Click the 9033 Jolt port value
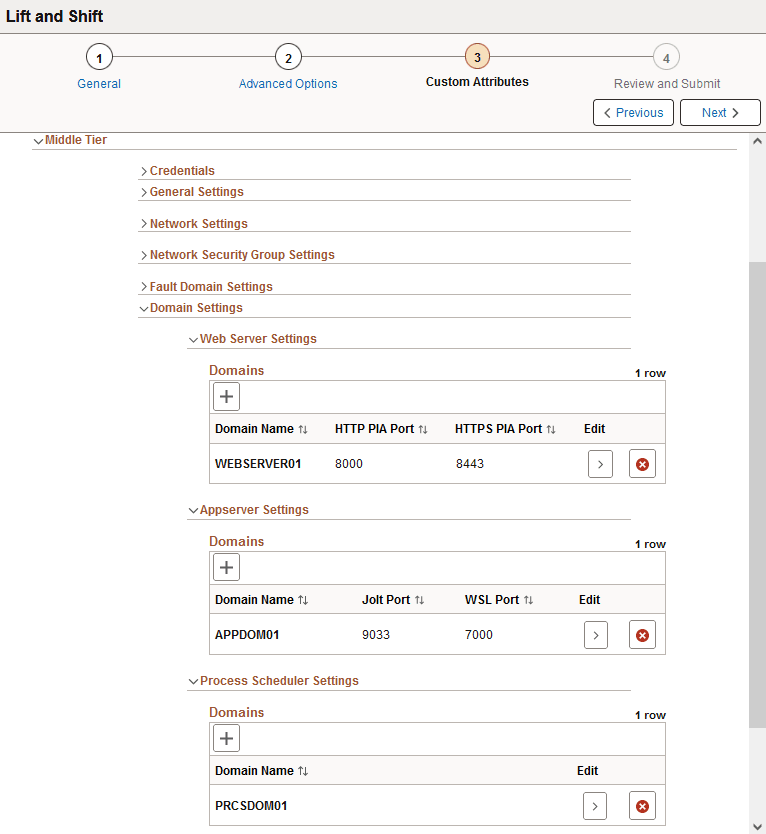The image size is (766, 834). pos(376,635)
